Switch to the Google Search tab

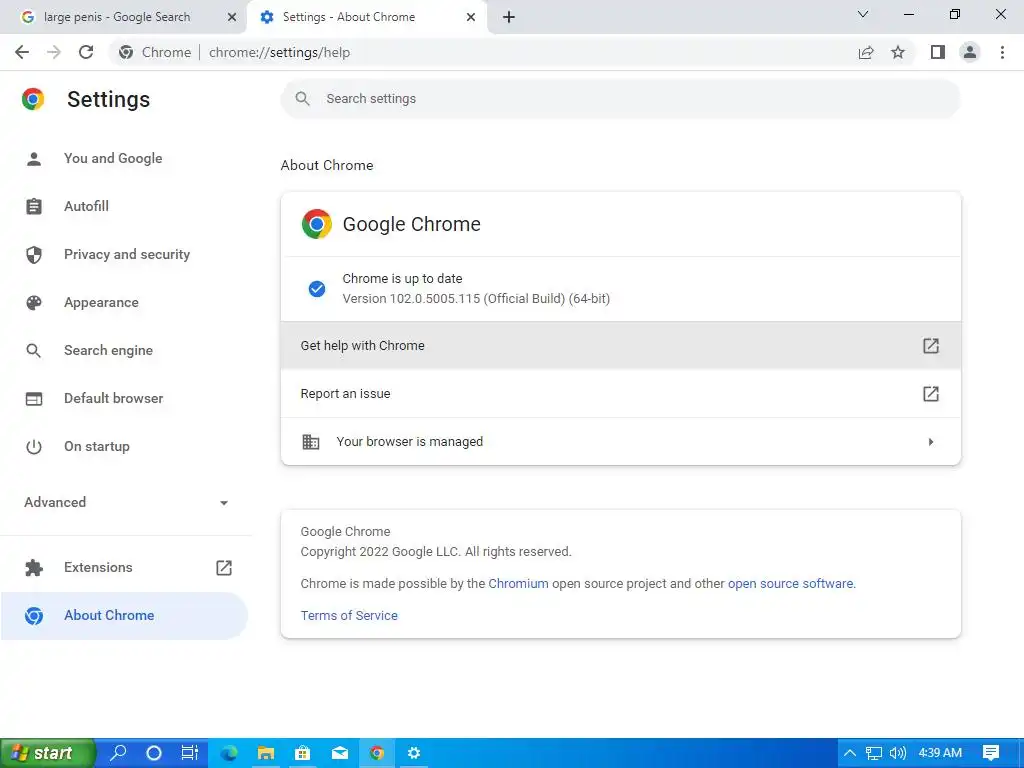pyautogui.click(x=118, y=17)
